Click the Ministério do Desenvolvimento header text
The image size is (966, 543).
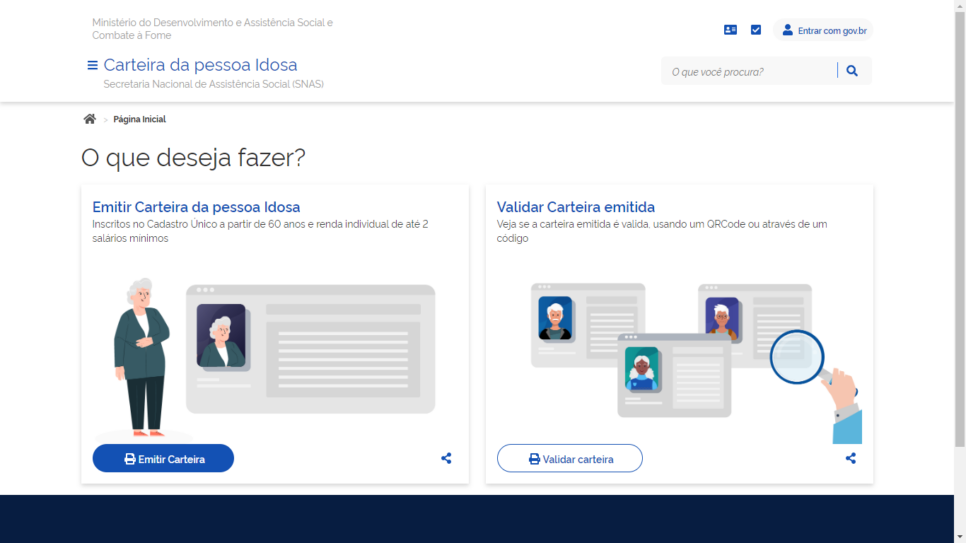tap(212, 28)
